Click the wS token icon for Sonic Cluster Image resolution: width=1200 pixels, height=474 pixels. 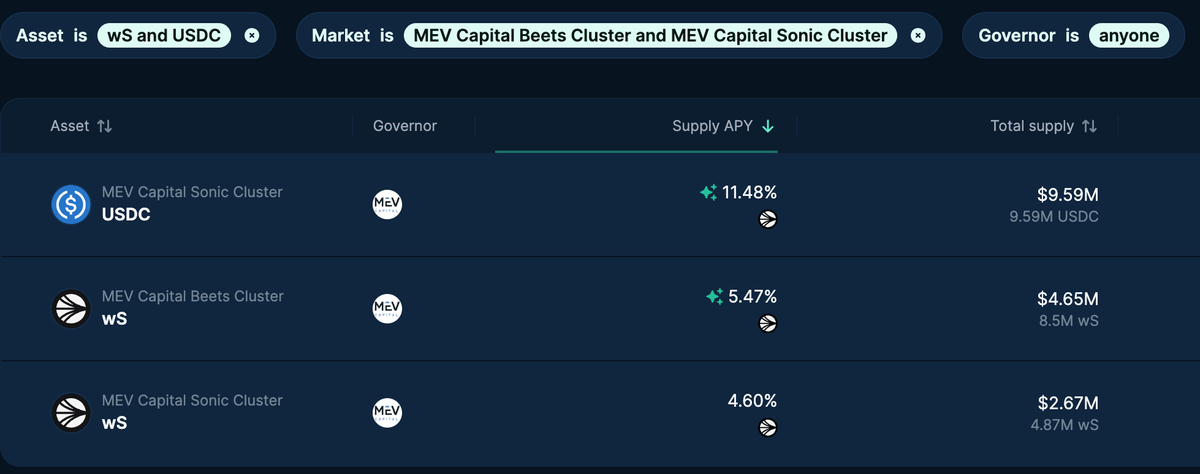coord(71,412)
